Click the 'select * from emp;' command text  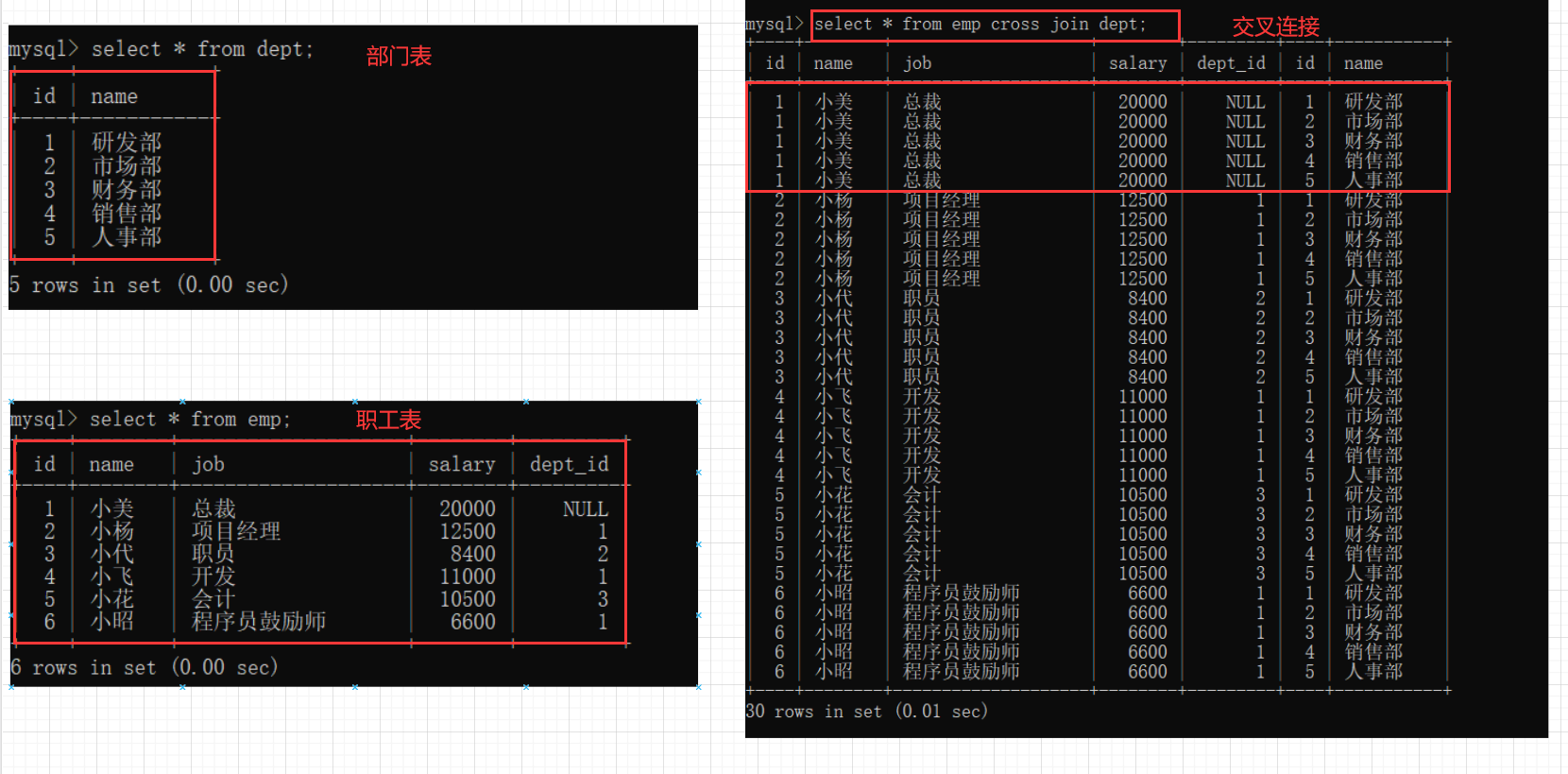[190, 420]
